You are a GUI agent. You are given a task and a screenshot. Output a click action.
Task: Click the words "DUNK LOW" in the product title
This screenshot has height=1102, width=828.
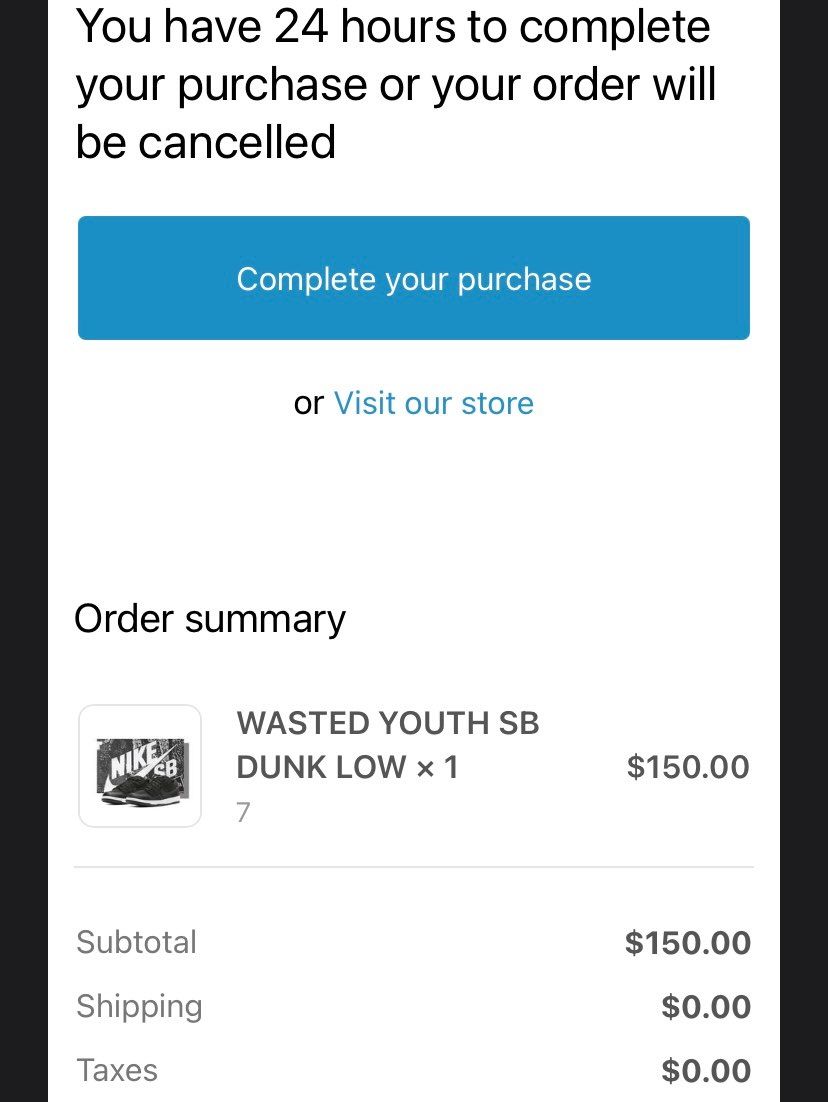[x=321, y=767]
